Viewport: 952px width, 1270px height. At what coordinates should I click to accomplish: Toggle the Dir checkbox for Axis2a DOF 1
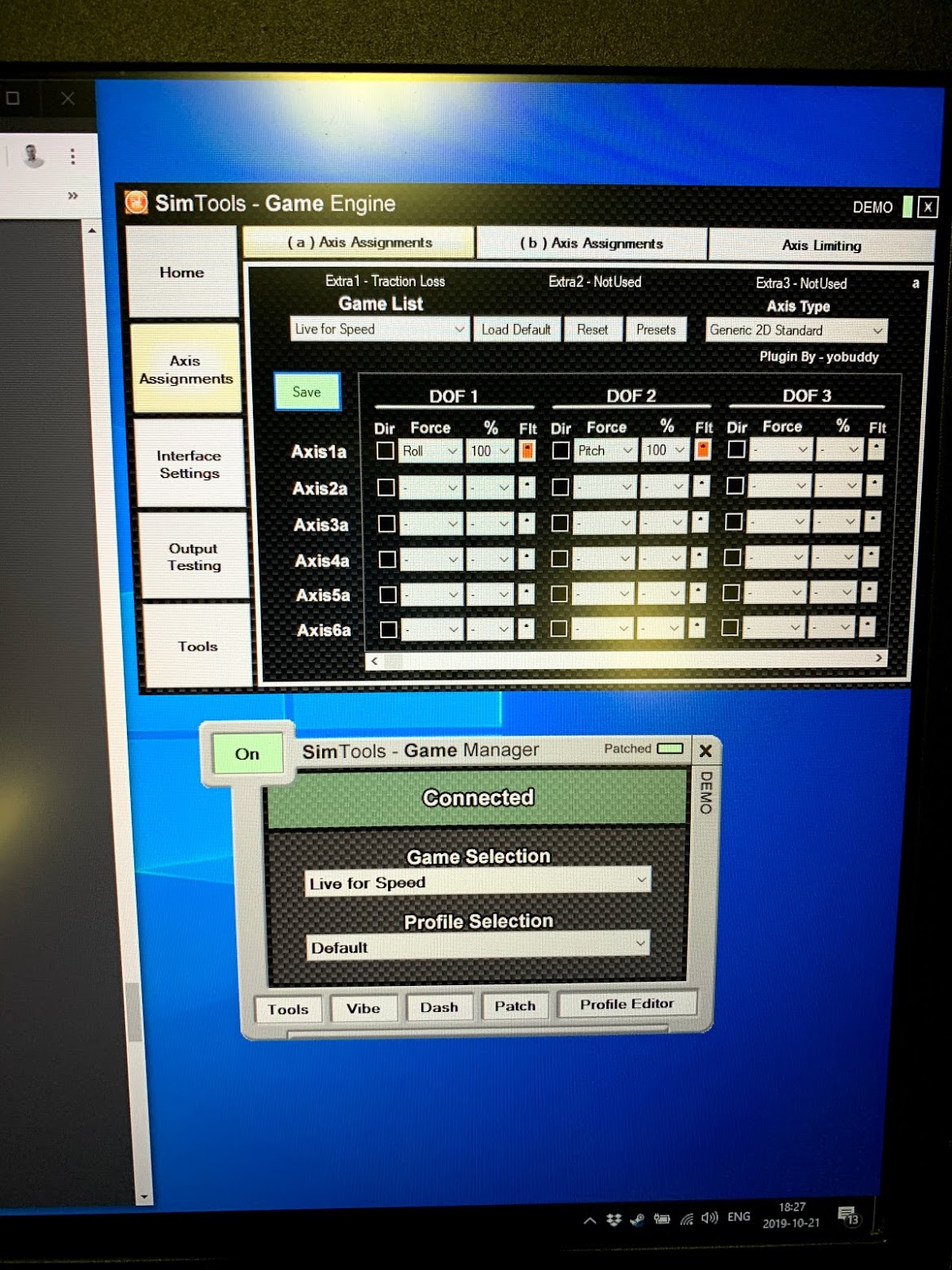[386, 487]
